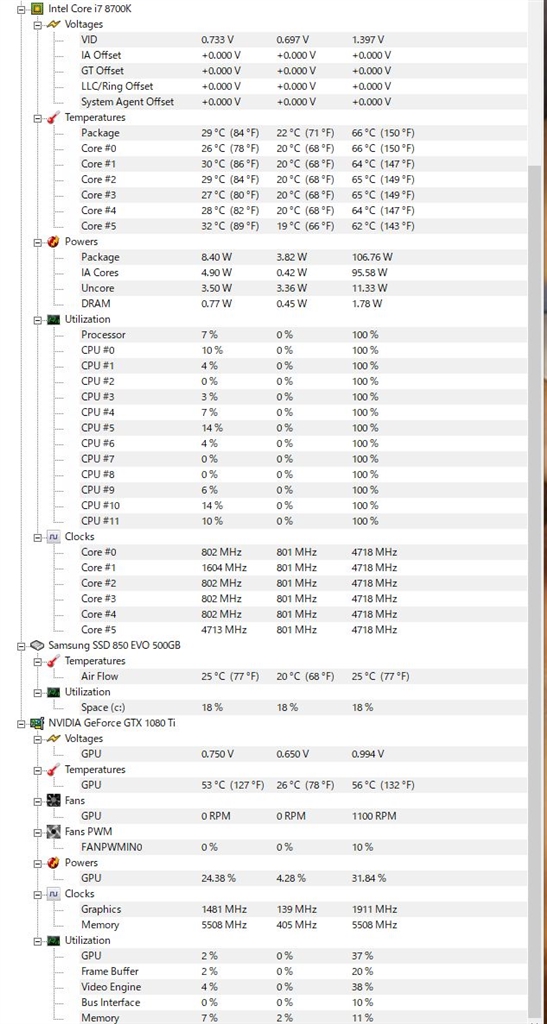
Task: Click the CPU Voltages lightning icon
Action: click(x=54, y=24)
